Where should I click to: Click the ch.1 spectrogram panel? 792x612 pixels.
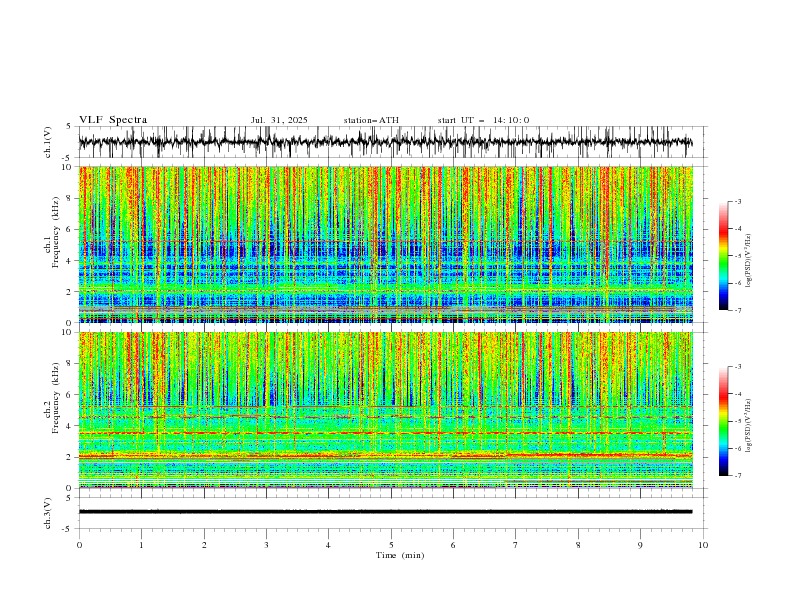(386, 244)
